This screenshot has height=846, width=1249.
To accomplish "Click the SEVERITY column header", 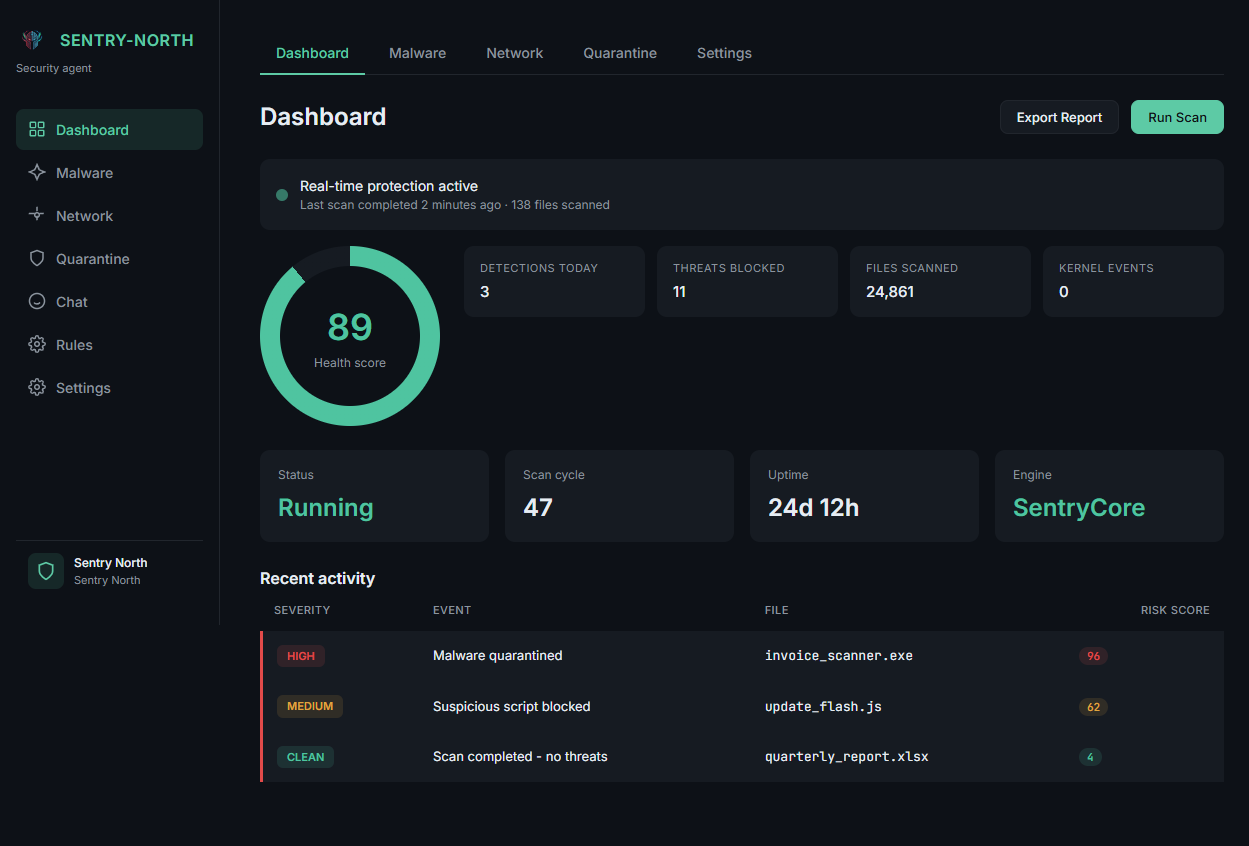I will tap(302, 610).
